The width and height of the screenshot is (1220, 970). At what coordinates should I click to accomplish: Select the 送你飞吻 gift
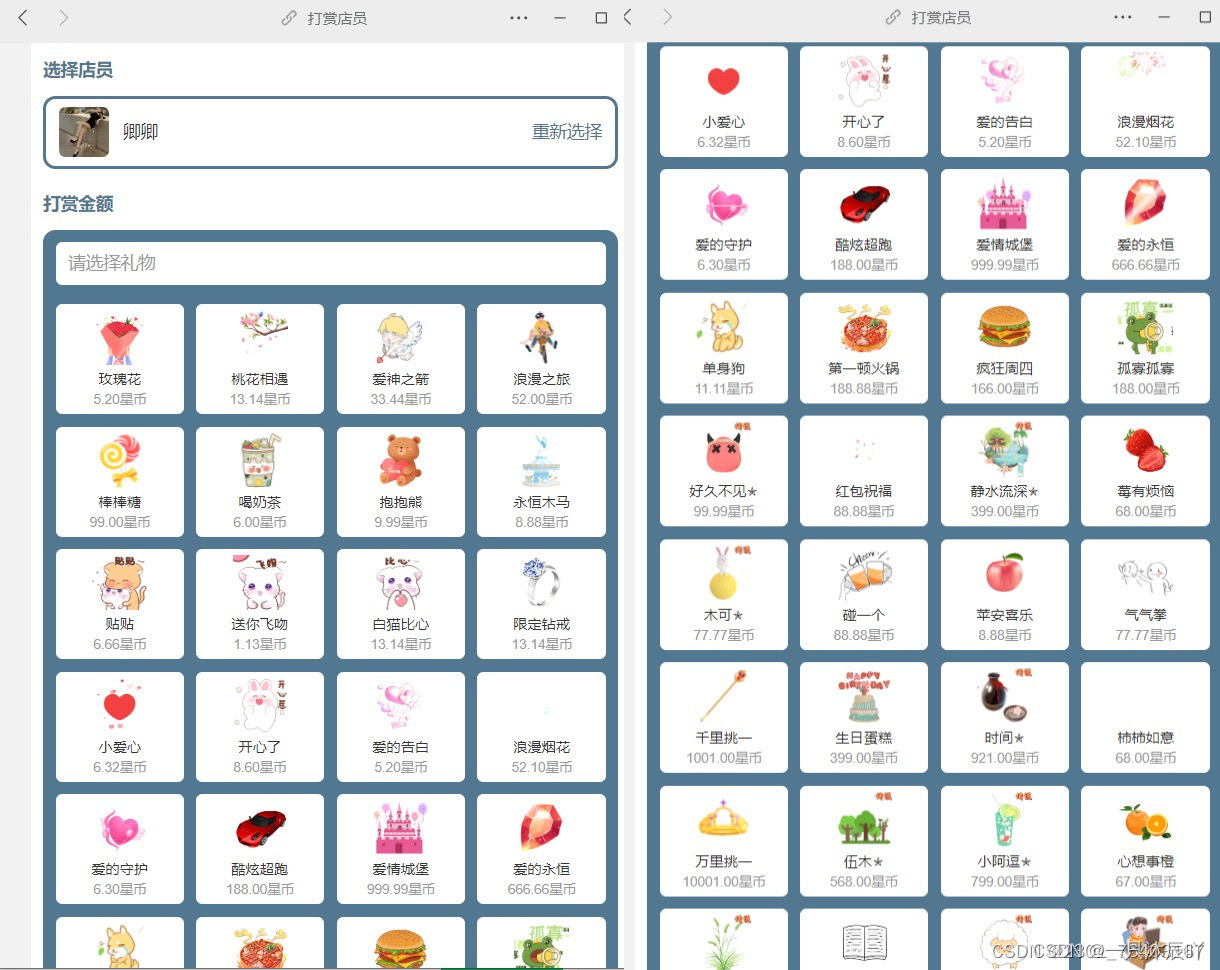(x=260, y=604)
